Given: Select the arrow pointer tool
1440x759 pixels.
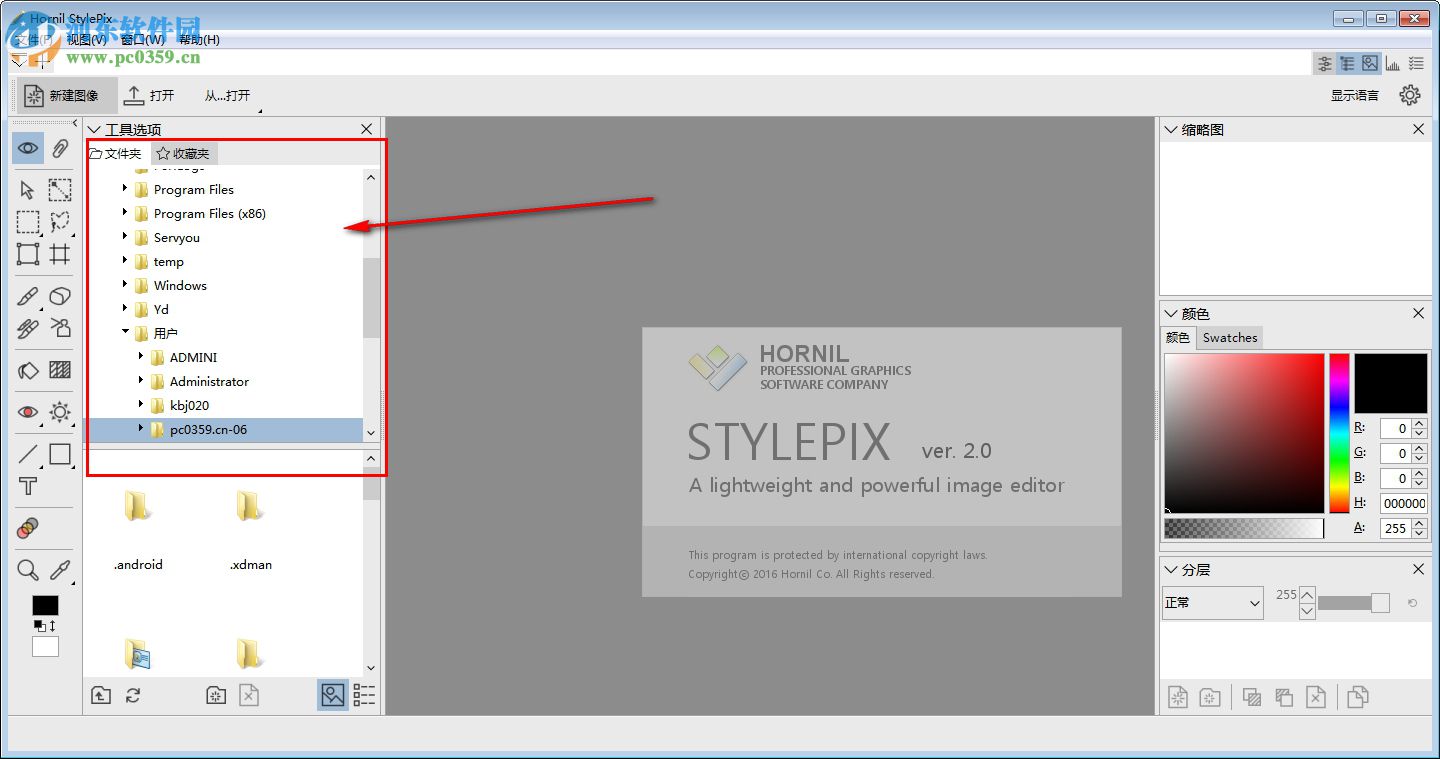Looking at the screenshot, I should [x=28, y=190].
